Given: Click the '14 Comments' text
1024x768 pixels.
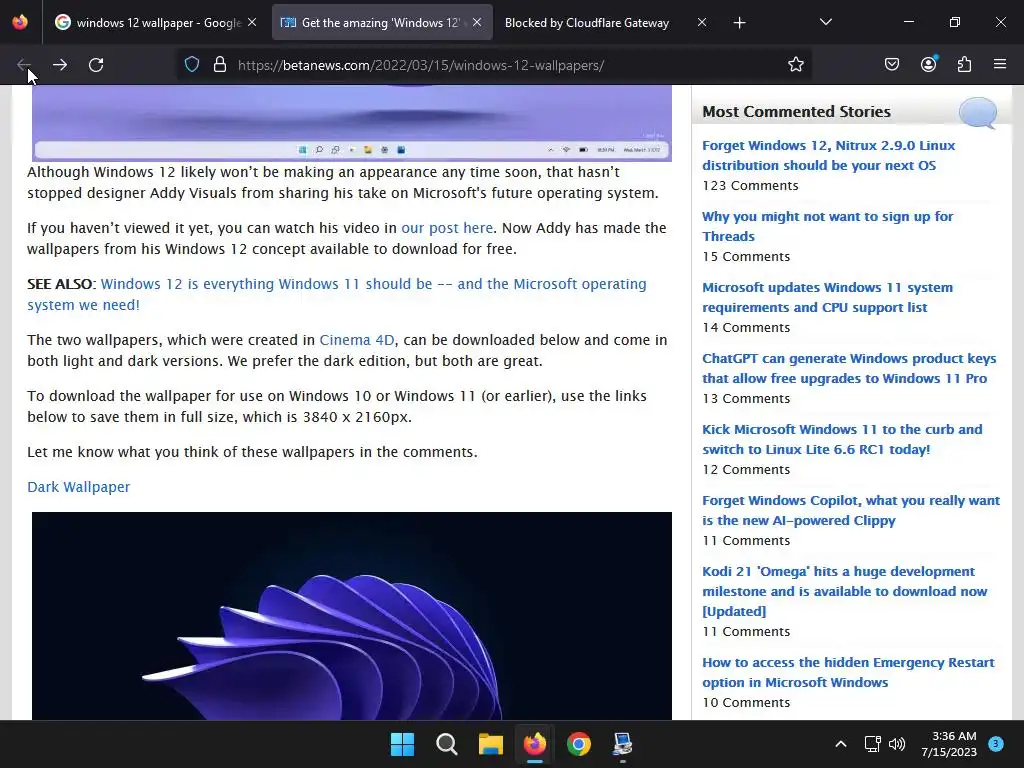Looking at the screenshot, I should coord(746,328).
